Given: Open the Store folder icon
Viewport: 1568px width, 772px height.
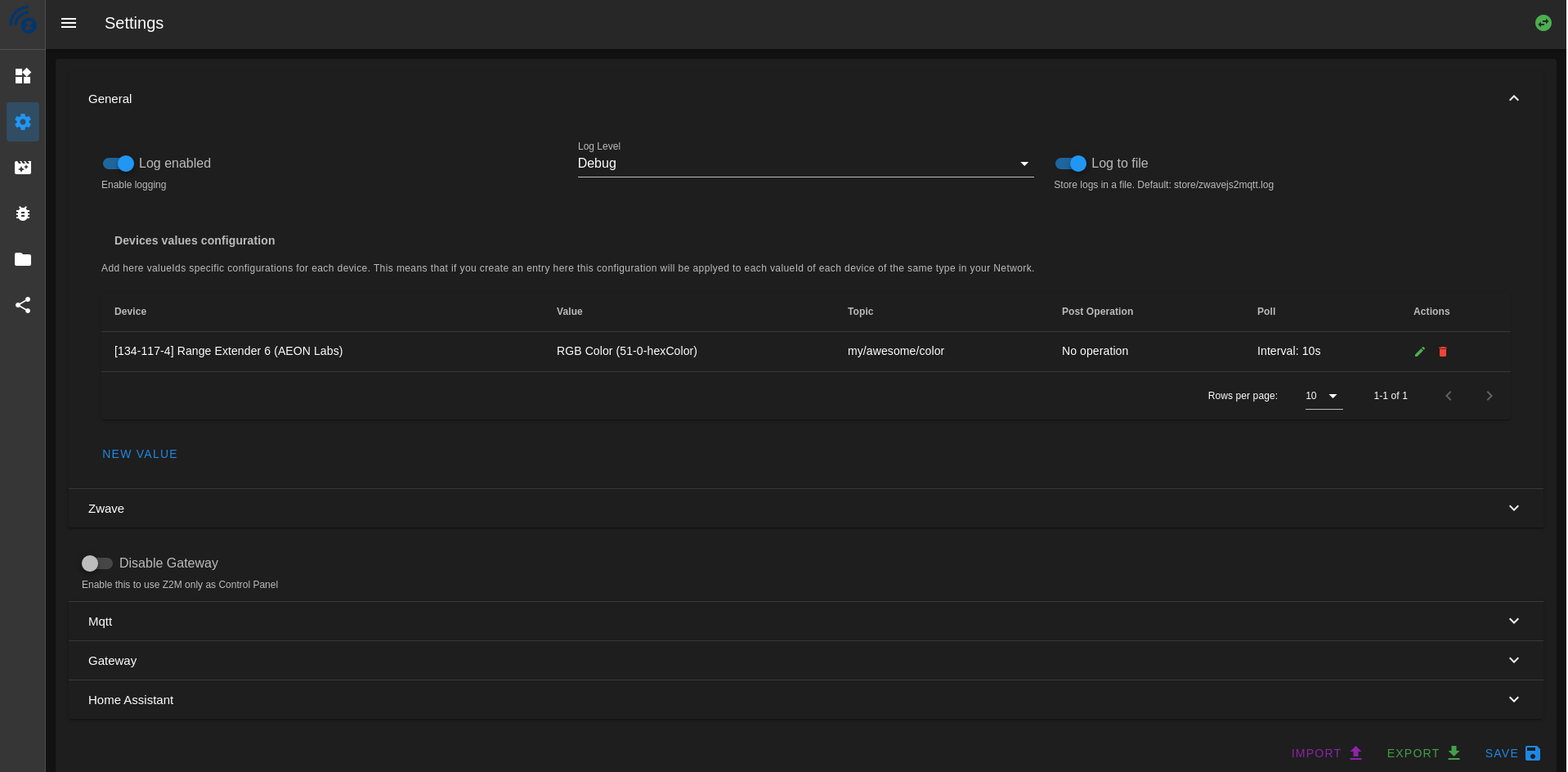Looking at the screenshot, I should pyautogui.click(x=23, y=259).
